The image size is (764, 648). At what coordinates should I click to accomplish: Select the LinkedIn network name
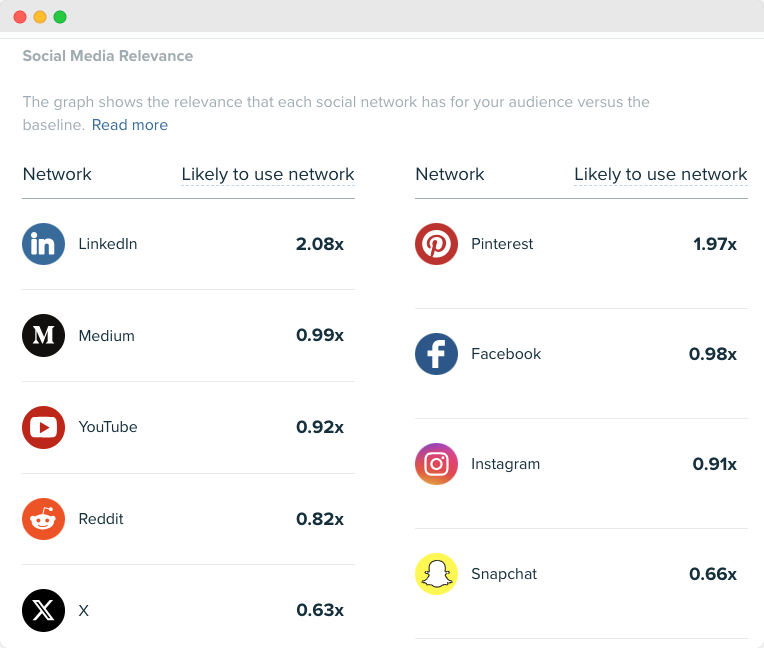[x=108, y=244]
